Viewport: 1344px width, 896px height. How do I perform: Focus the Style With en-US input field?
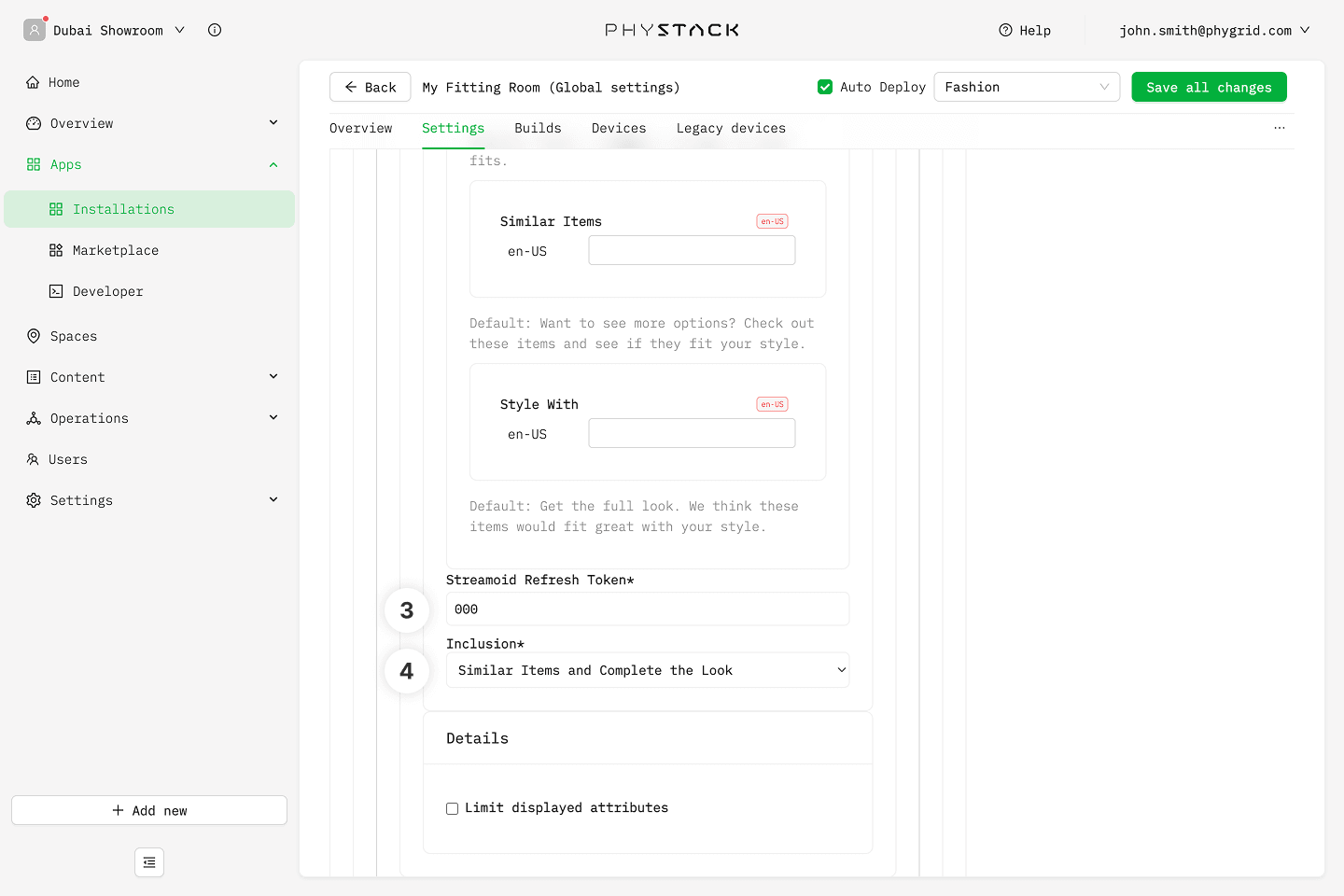[692, 433]
